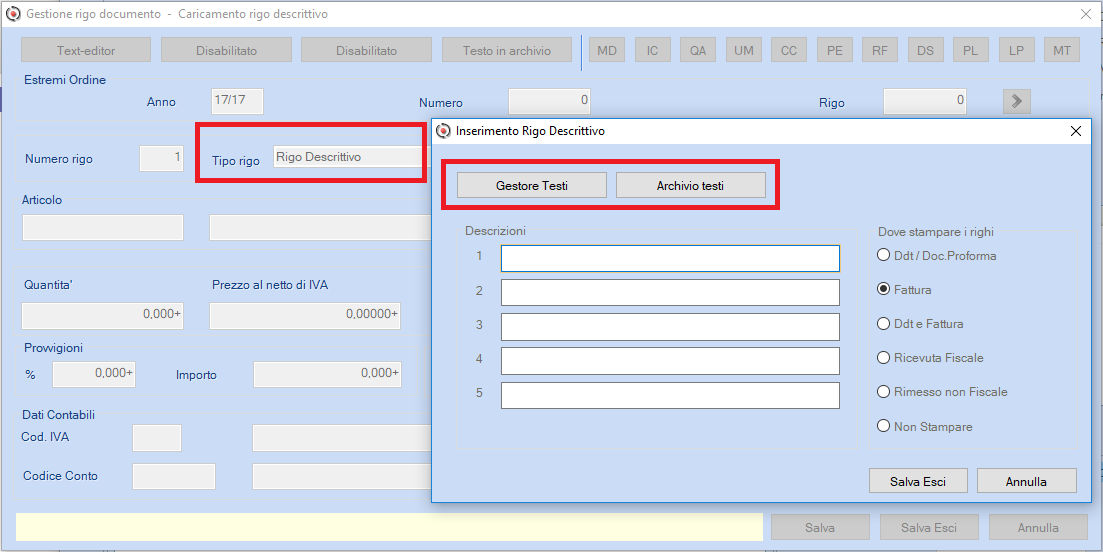Click the Numero field in Estremi Ordine
Screen dimensions: 1103x552
click(549, 101)
